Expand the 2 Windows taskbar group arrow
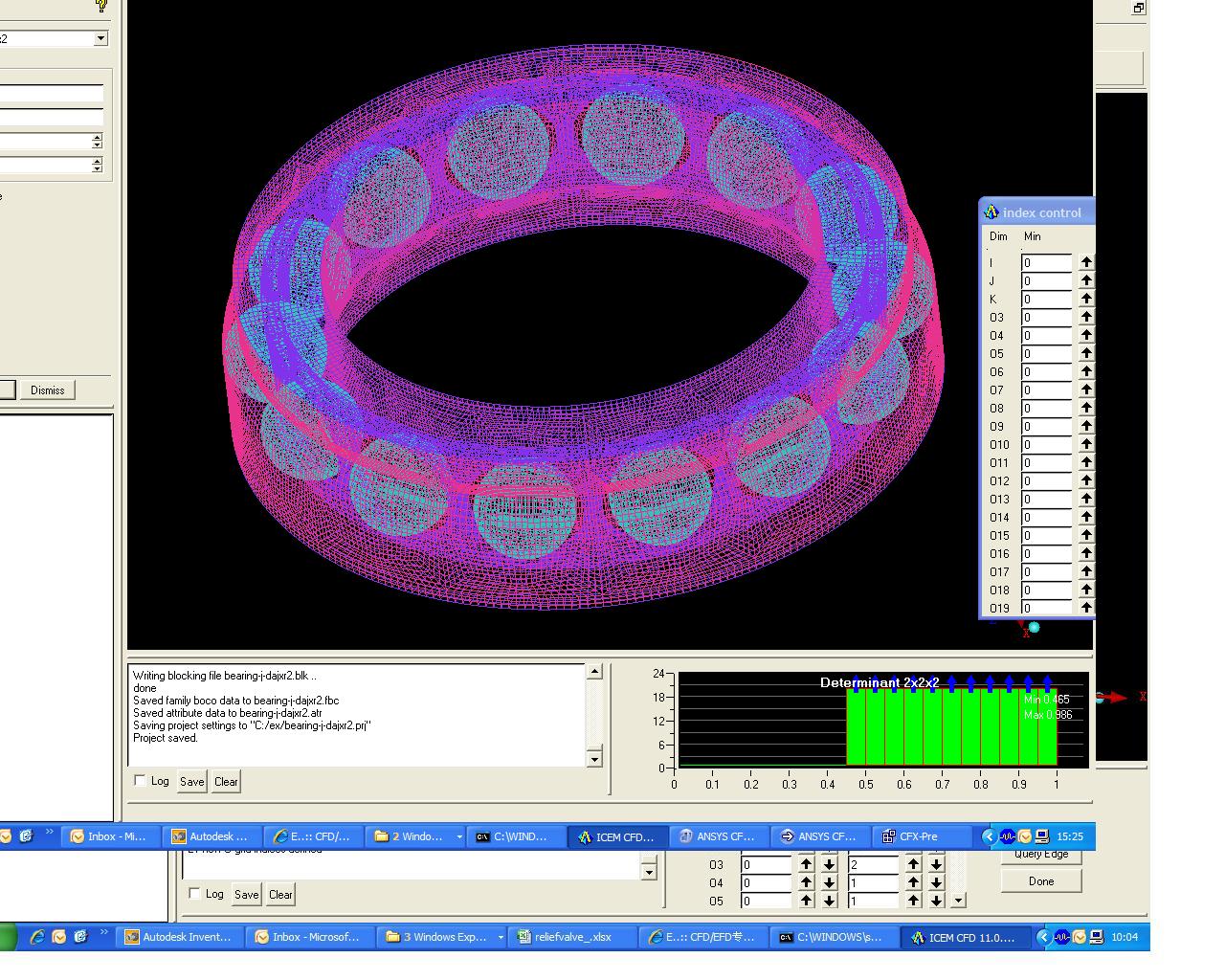This screenshot has width=1225, height=980. click(458, 836)
